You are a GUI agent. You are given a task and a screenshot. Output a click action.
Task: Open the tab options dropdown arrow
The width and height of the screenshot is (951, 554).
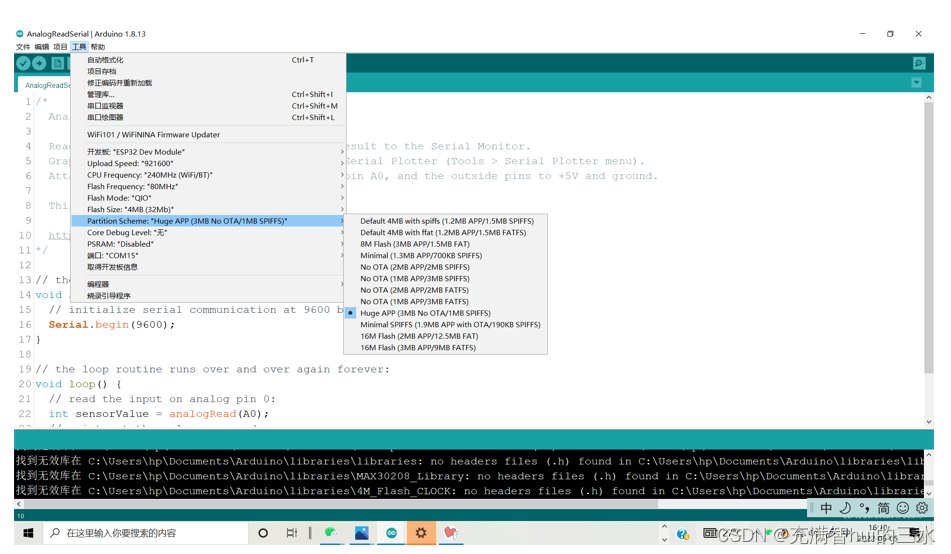coord(916,83)
